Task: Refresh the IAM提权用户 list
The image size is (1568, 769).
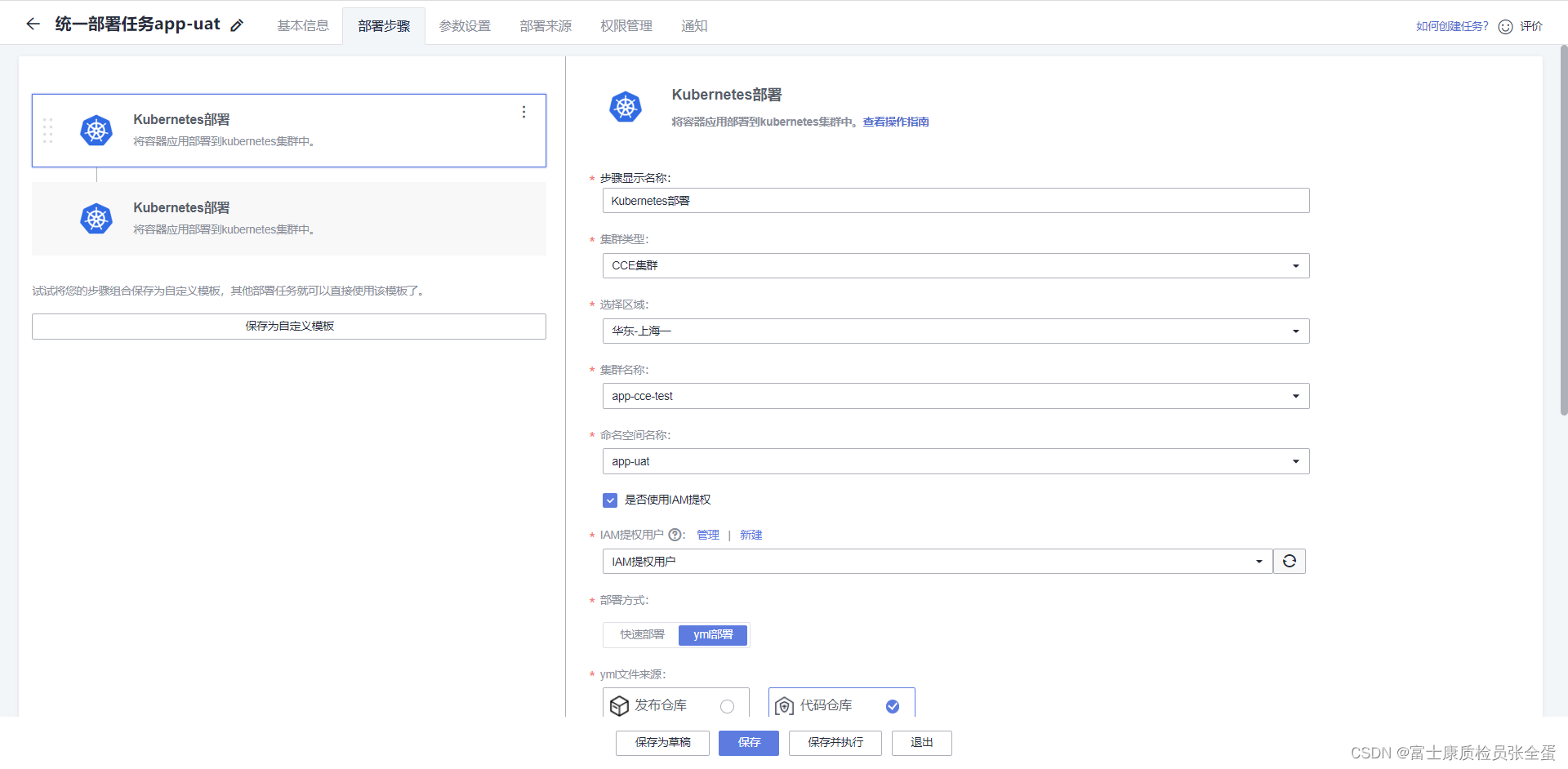Action: pos(1290,562)
